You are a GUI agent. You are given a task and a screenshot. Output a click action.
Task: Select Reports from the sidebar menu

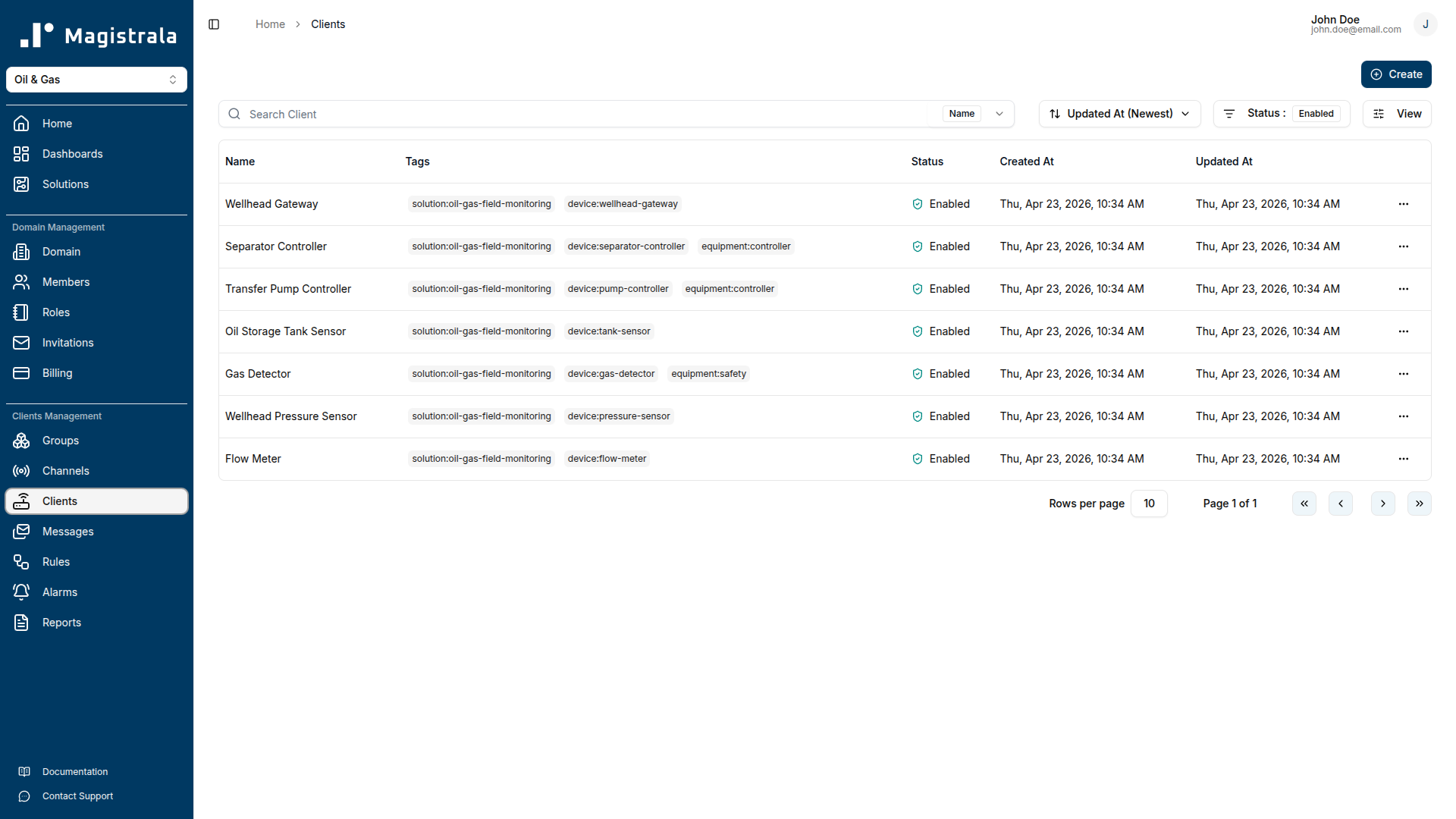tap(61, 623)
